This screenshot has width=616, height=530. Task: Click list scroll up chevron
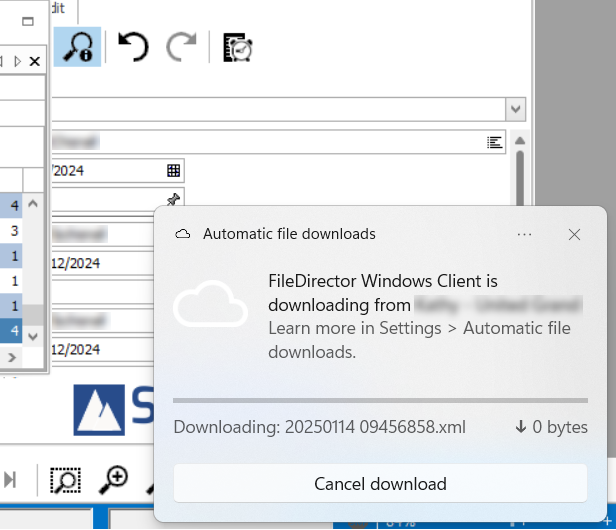coord(33,204)
